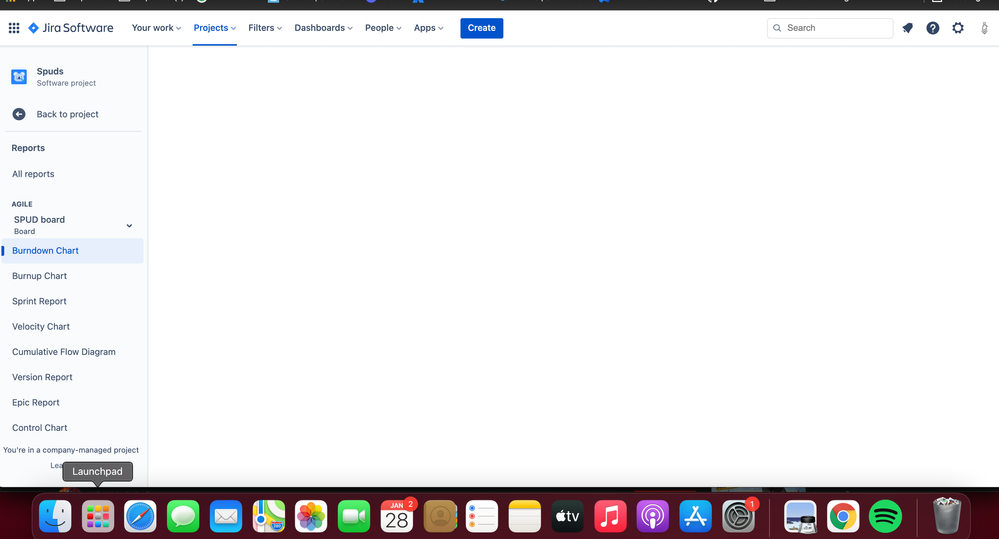Open Photos from the dock
The height and width of the screenshot is (539, 999).
311,516
